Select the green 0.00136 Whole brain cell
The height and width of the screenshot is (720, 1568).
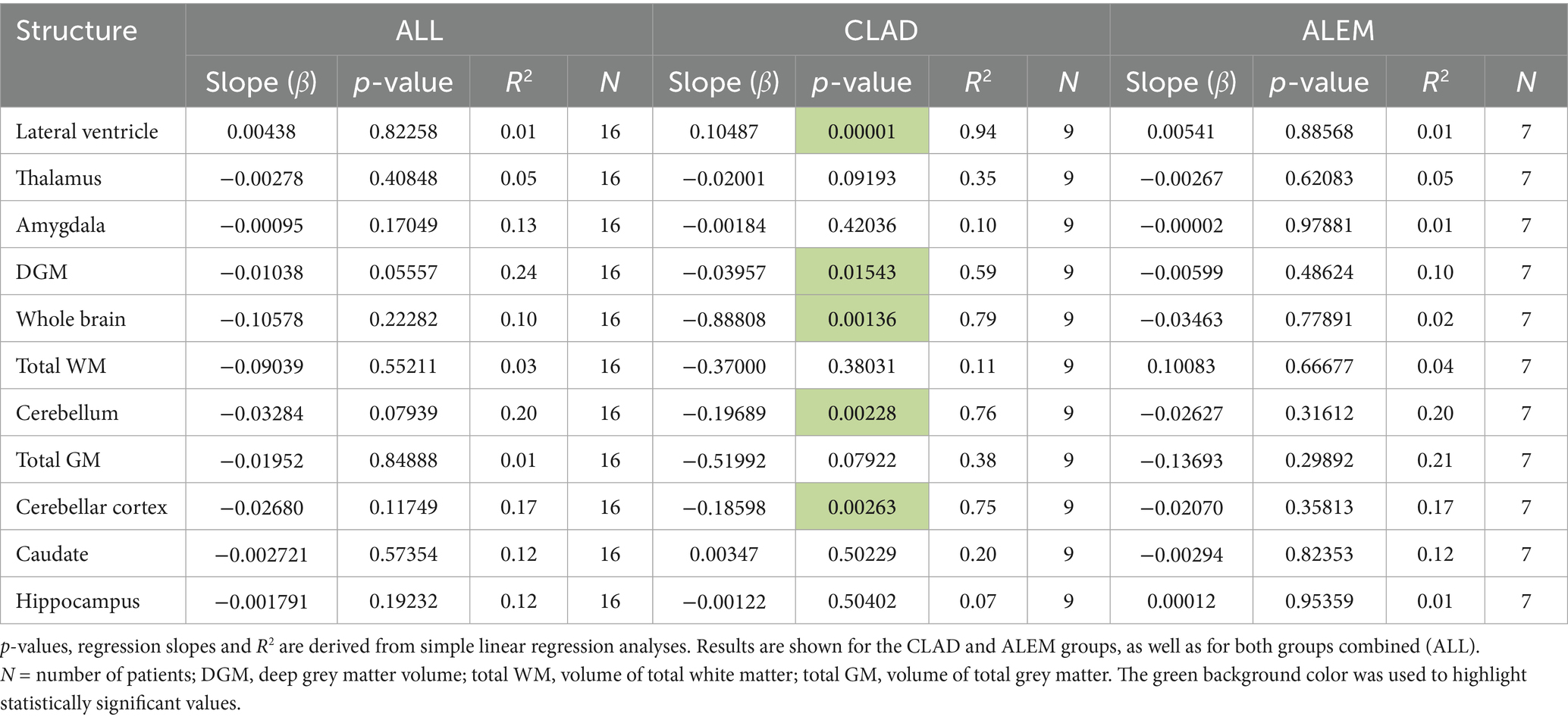pyautogui.click(x=861, y=319)
